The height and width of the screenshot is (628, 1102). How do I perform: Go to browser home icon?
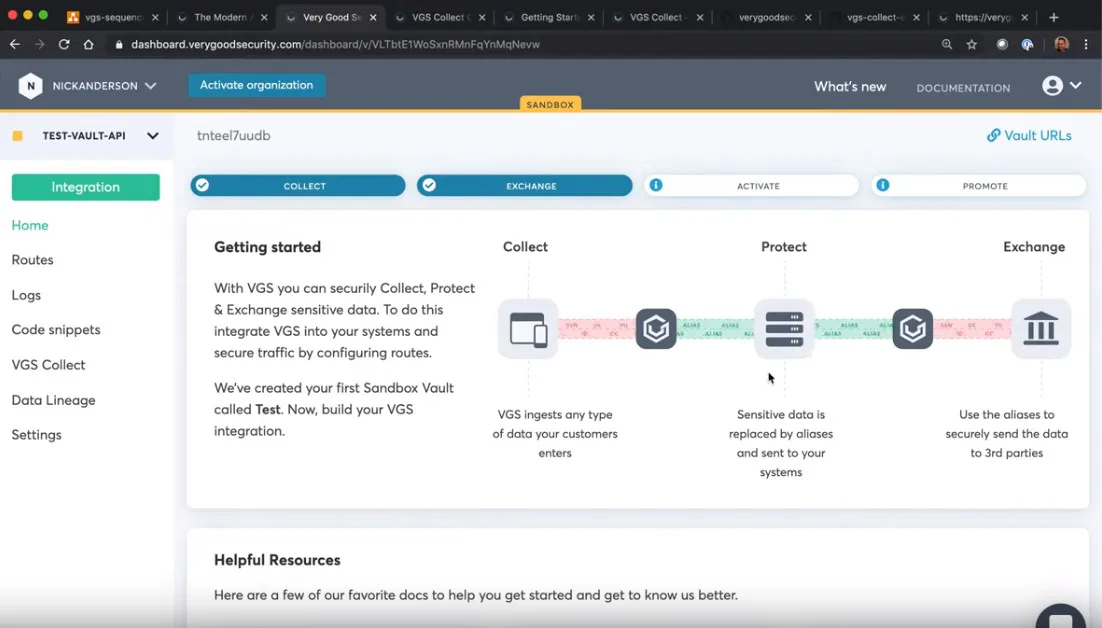tap(89, 44)
